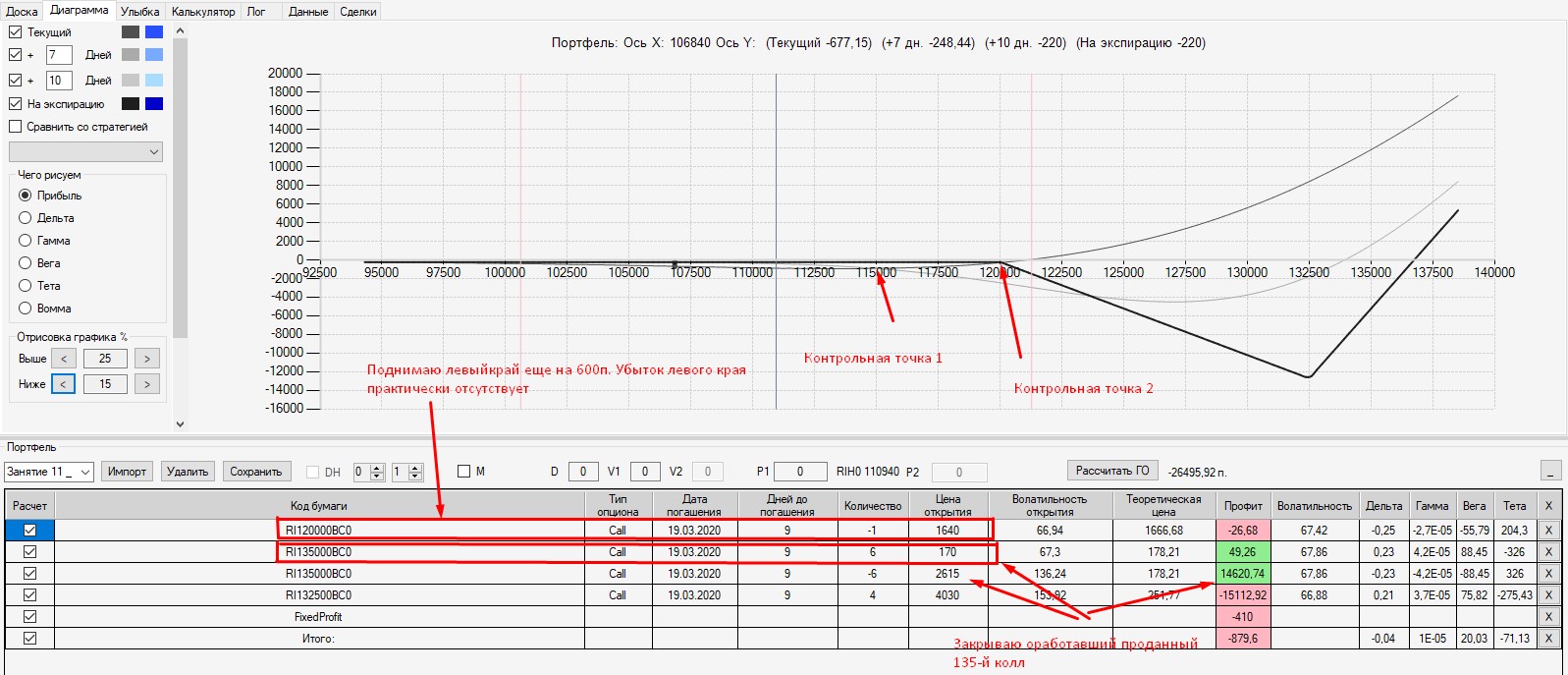Screen dimensions: 1568x675
Task: Click the underscore collapse button beside Рассчитать ГО
Action: click(1550, 471)
